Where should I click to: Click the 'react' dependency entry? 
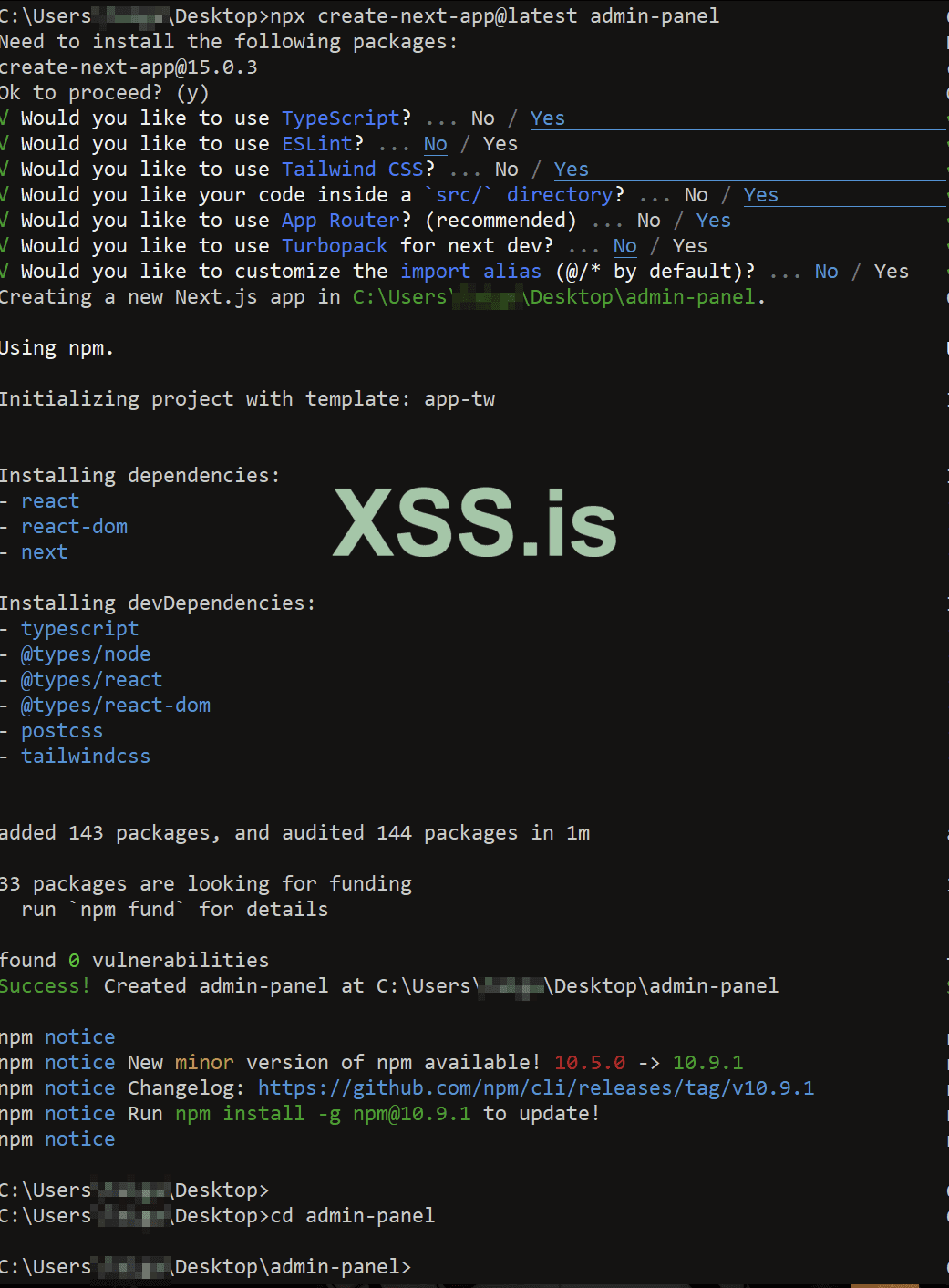(x=50, y=501)
